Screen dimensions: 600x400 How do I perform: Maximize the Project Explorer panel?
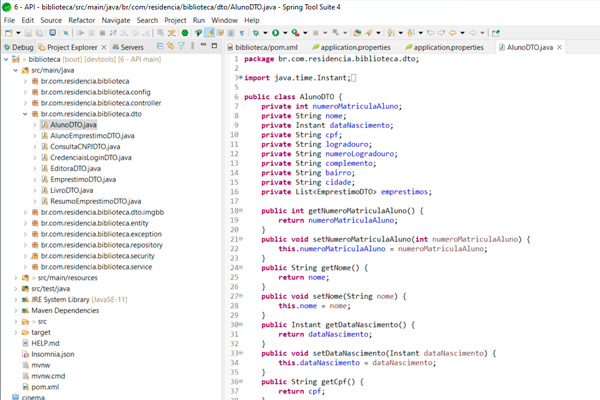click(214, 46)
